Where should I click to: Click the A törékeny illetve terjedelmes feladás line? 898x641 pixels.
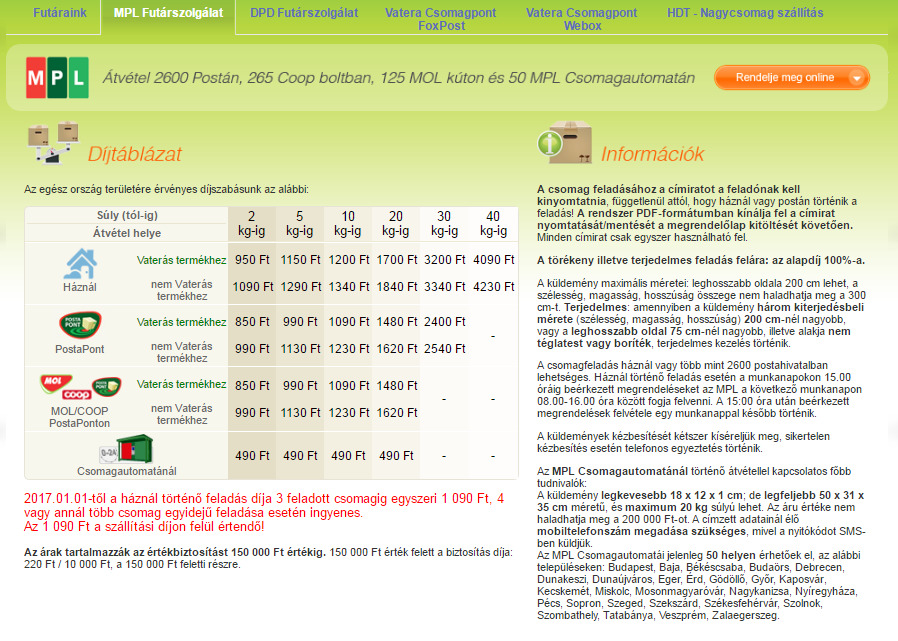pyautogui.click(x=701, y=260)
